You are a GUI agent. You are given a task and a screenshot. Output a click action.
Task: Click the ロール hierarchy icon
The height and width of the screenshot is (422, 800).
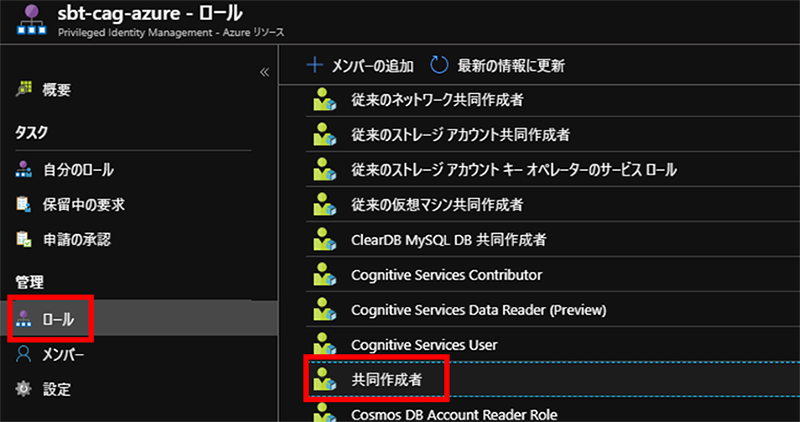[23, 319]
